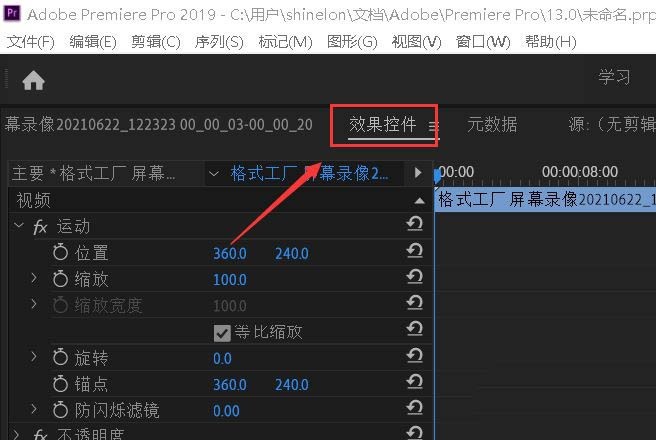Toggle animation stopwatch for 旋转
Image resolution: width=656 pixels, height=440 pixels.
pos(60,357)
